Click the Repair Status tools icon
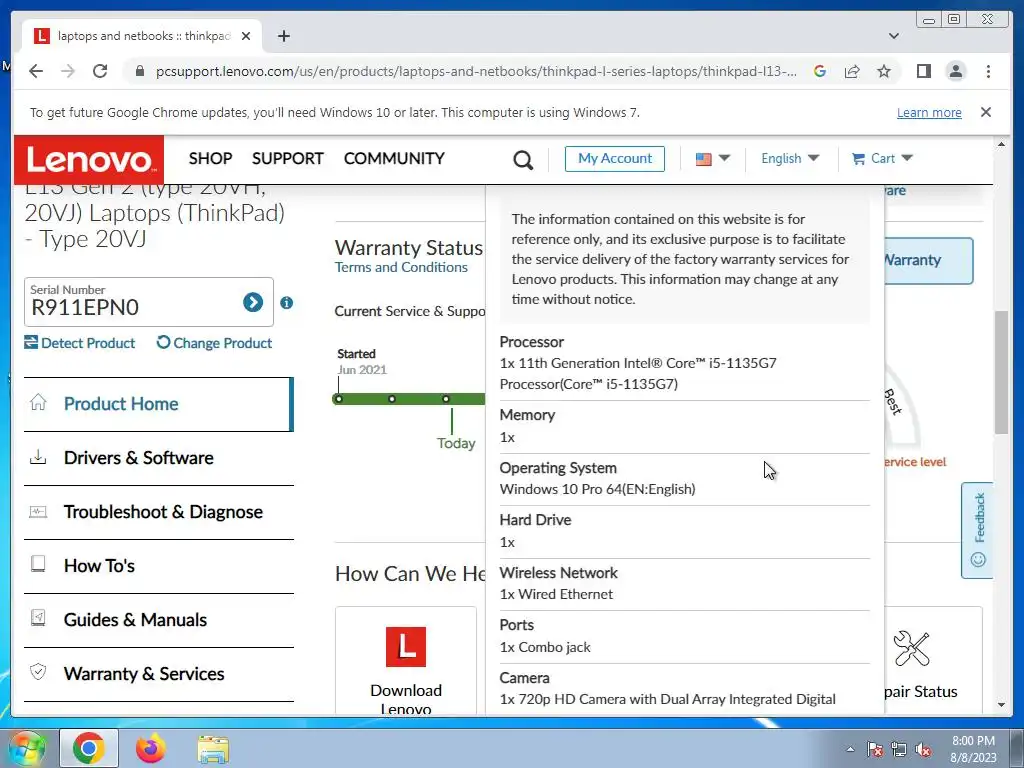The height and width of the screenshot is (768, 1024). pos(911,648)
